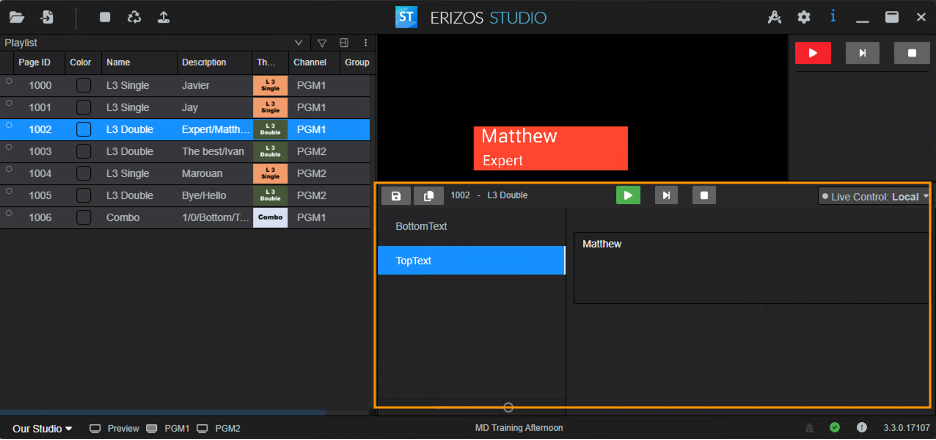Open the playlist three-dot options menu
Image resolution: width=936 pixels, height=440 pixels.
click(x=365, y=43)
